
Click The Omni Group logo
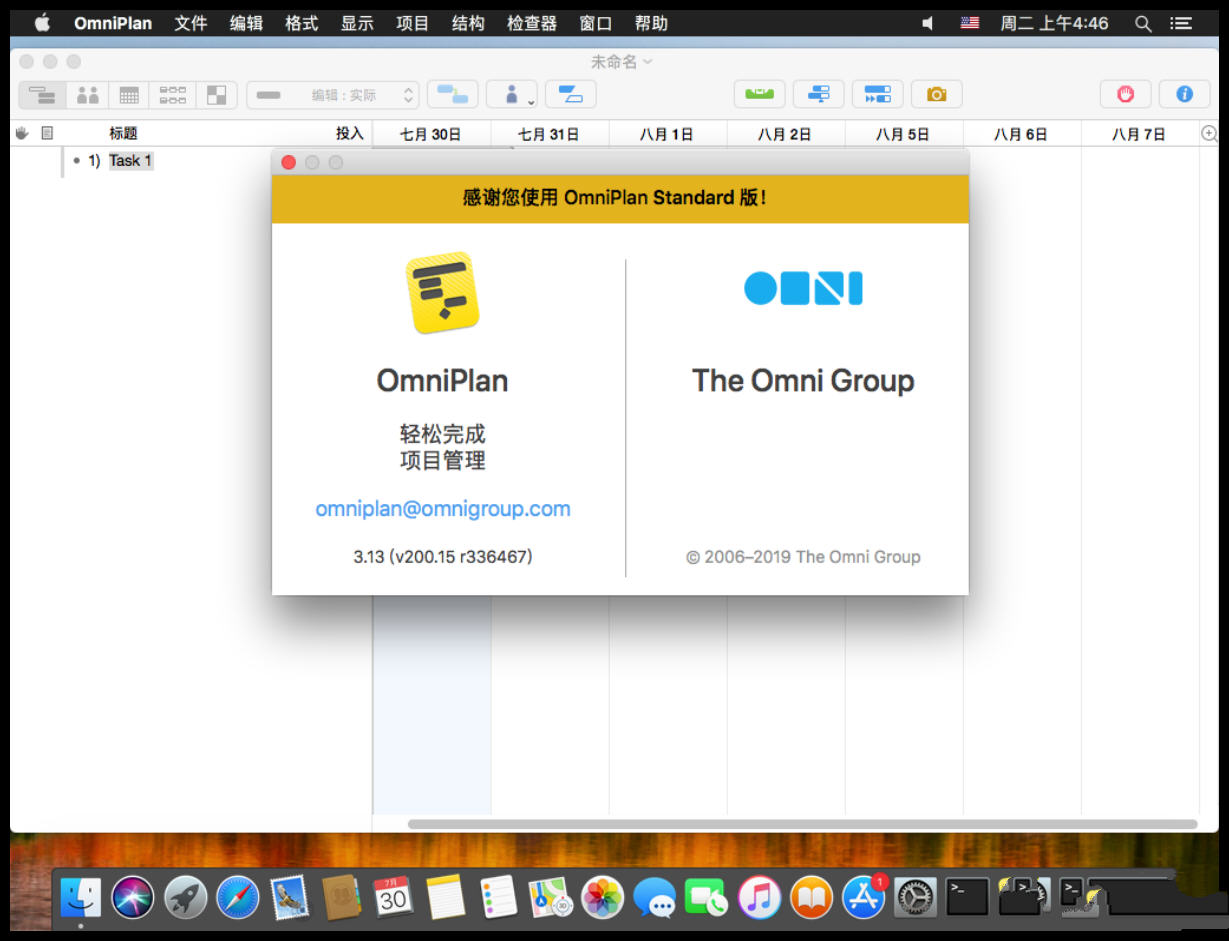point(803,288)
